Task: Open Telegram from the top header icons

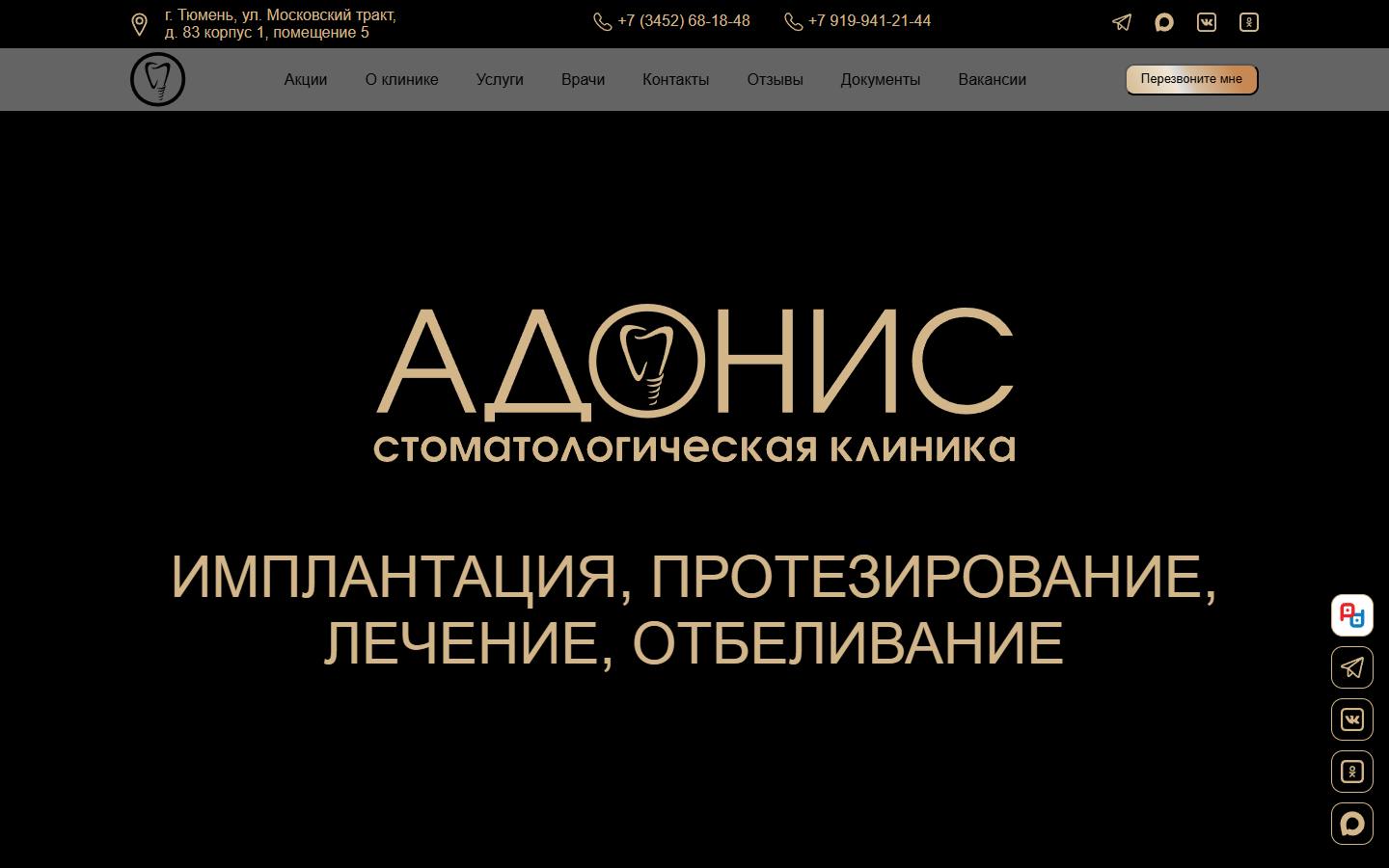Action: pyautogui.click(x=1122, y=22)
